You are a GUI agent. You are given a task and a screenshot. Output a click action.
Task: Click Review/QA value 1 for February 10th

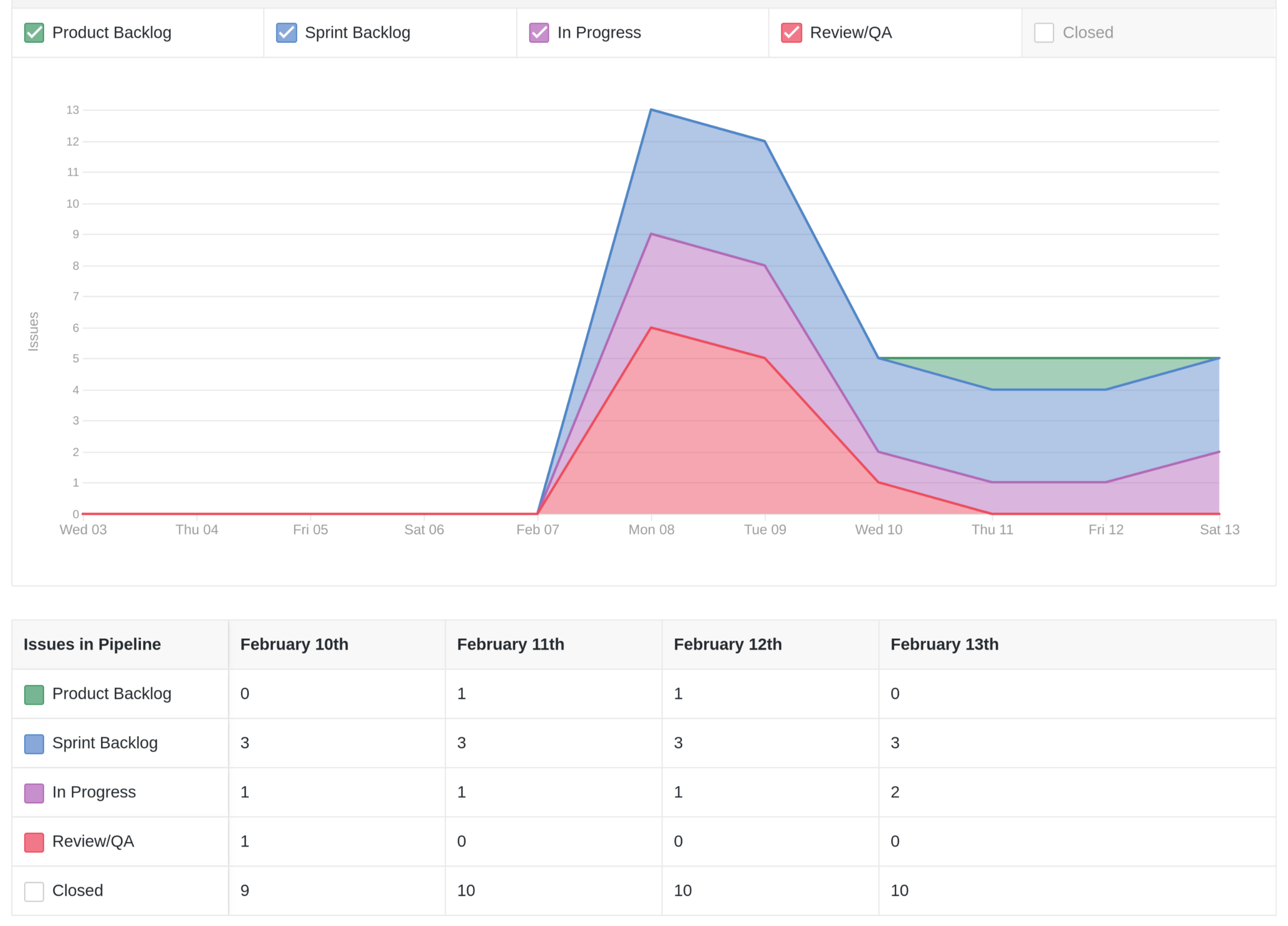pyautogui.click(x=245, y=841)
